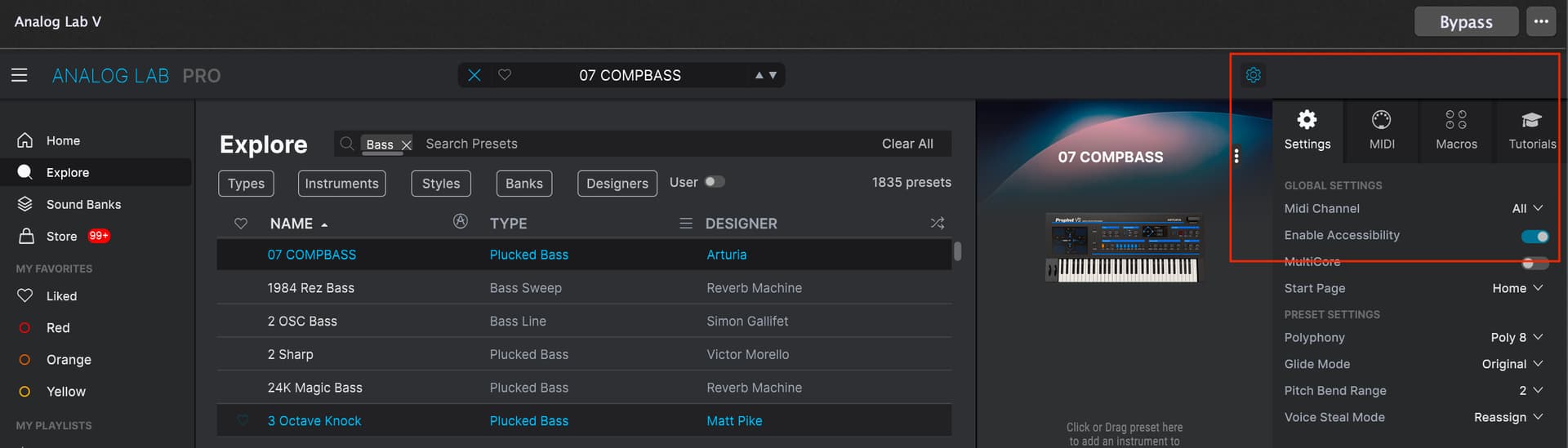The height and width of the screenshot is (448, 1568).
Task: Click the gear settings icon in top bar
Action: coord(1253,75)
